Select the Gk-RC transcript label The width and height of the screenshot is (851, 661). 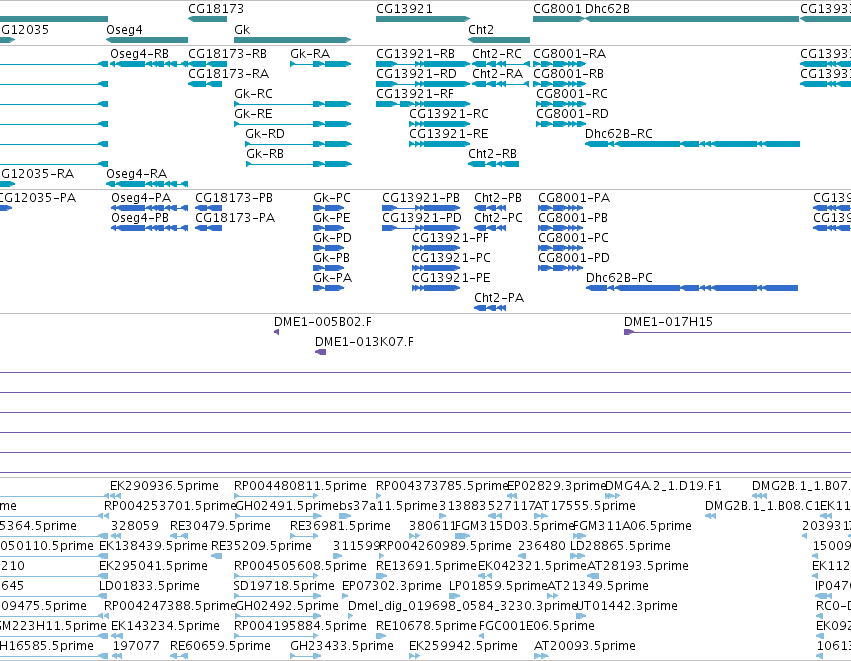[x=253, y=93]
